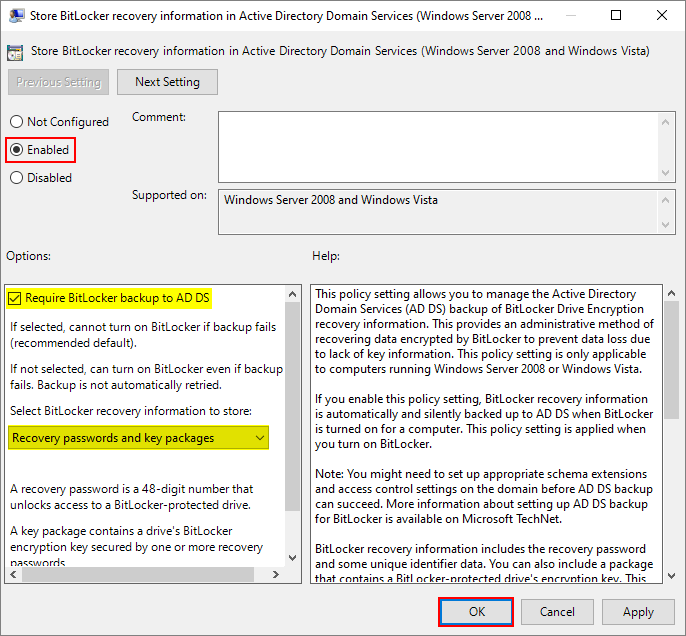Screen dimensions: 686x636
Task: Click the 'Help:' label
Action: [x=326, y=256]
